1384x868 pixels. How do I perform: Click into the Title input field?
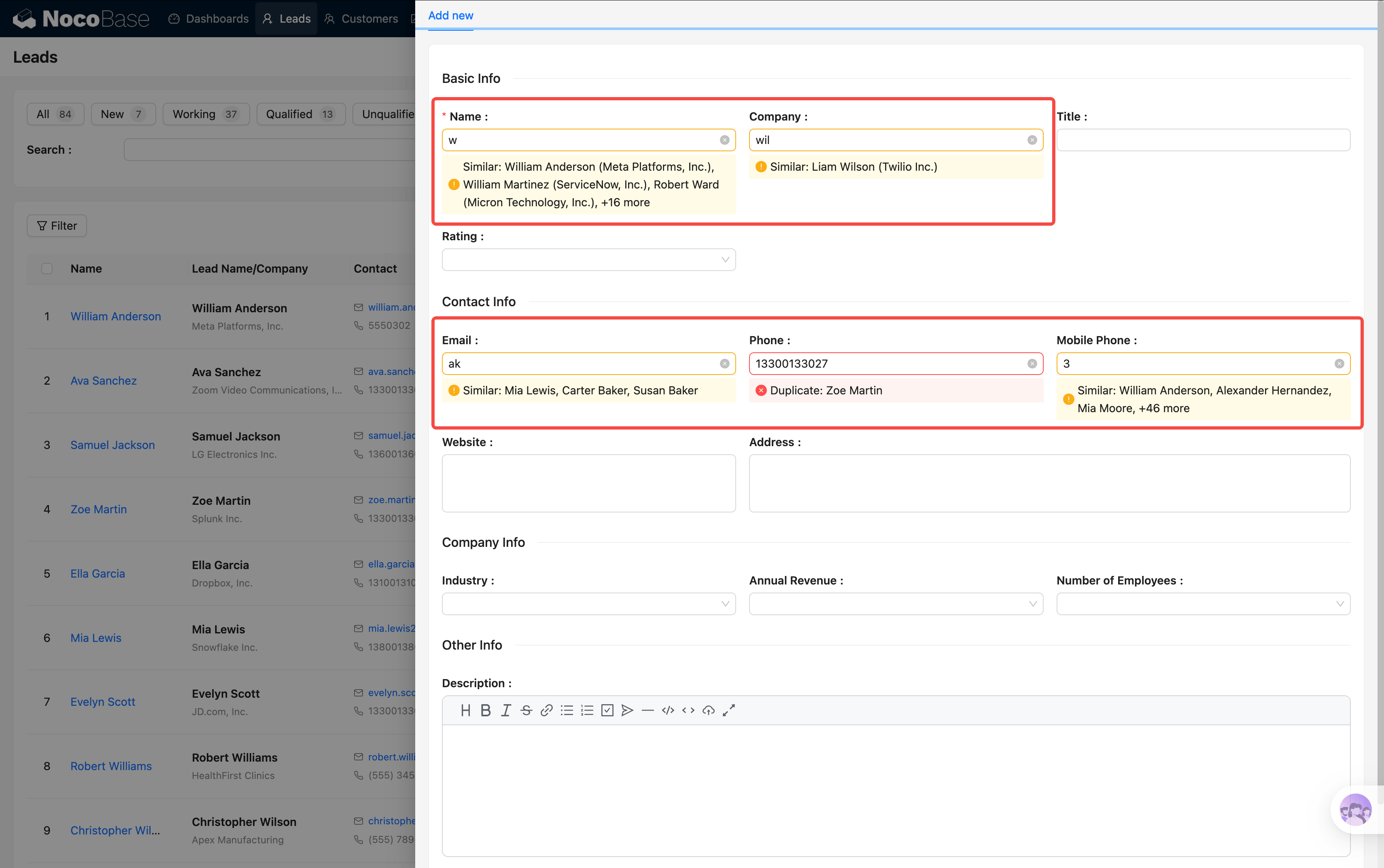point(1203,140)
